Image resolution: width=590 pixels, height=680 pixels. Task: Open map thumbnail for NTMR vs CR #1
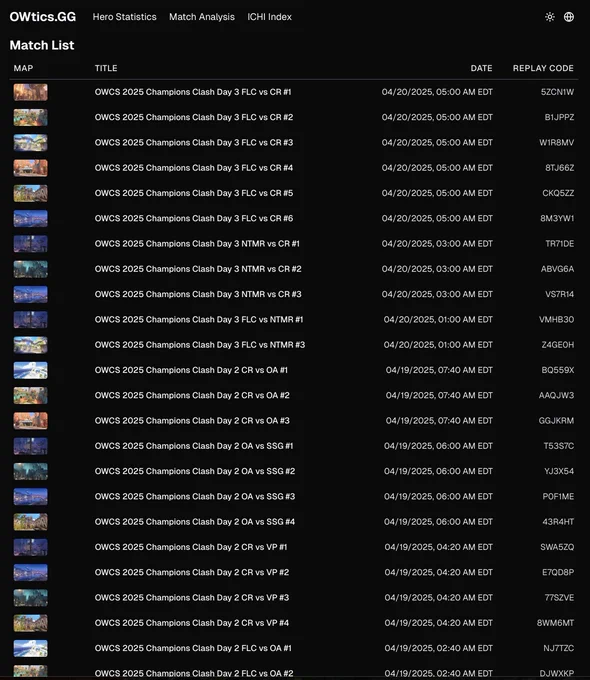pos(30,244)
